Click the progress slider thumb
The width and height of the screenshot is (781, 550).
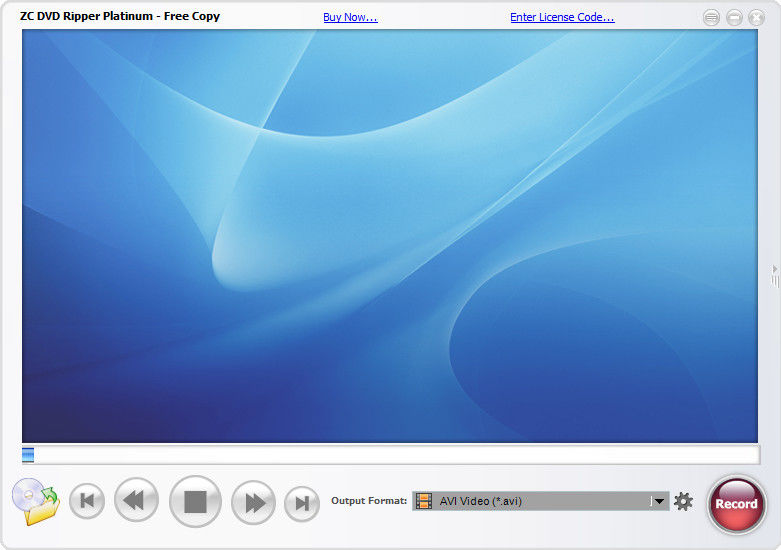[28, 455]
